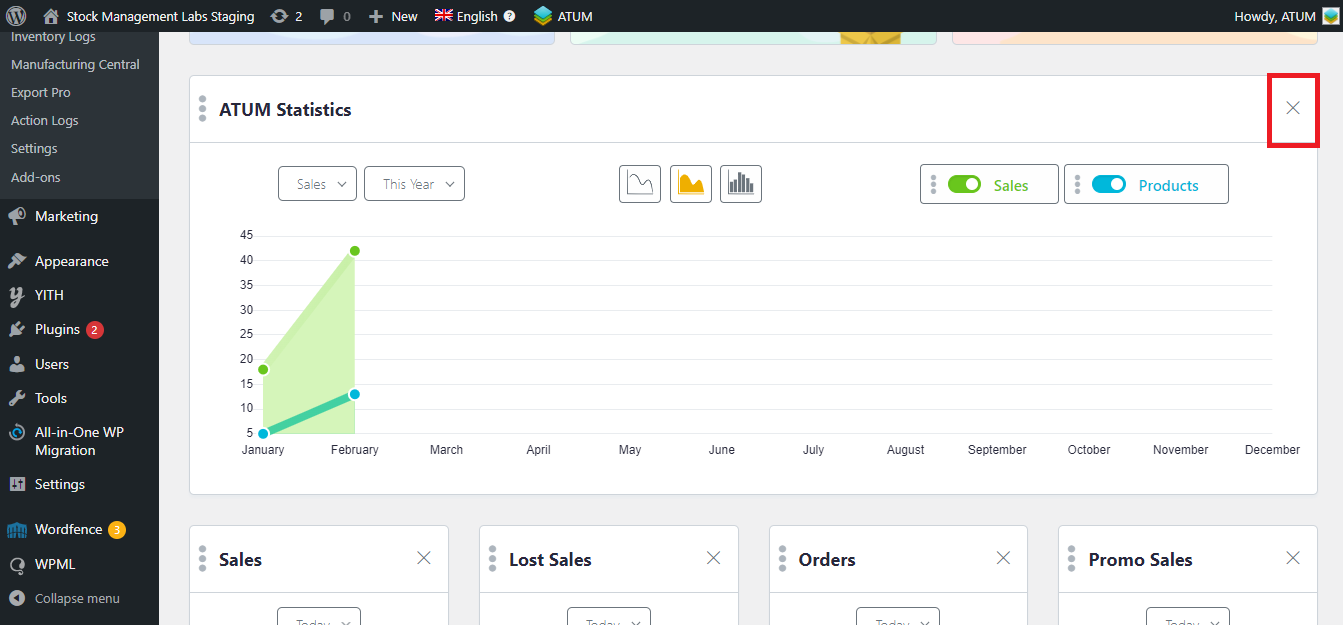Open ATUM Add-ons page

point(36,177)
